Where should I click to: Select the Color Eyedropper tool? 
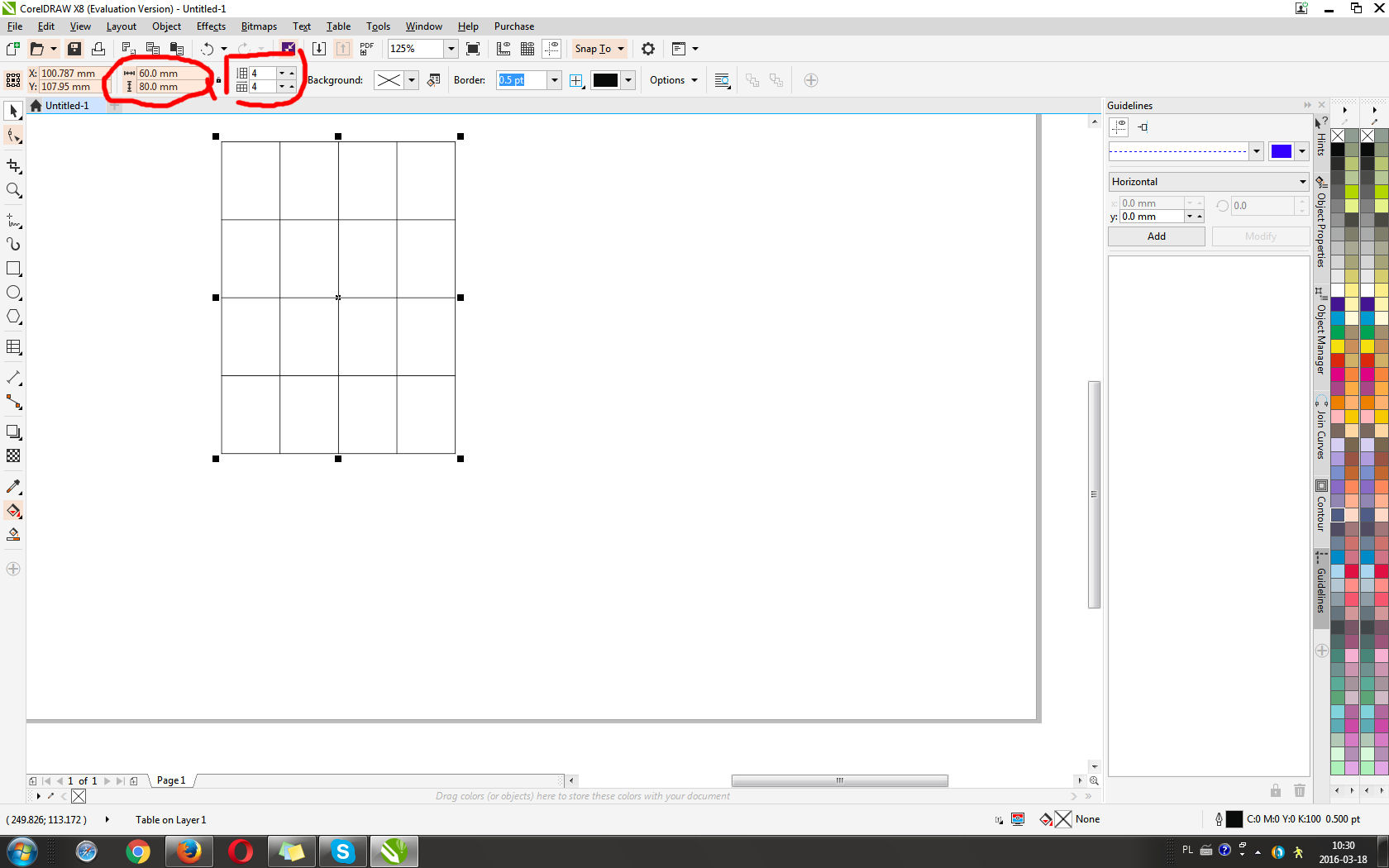(x=13, y=487)
